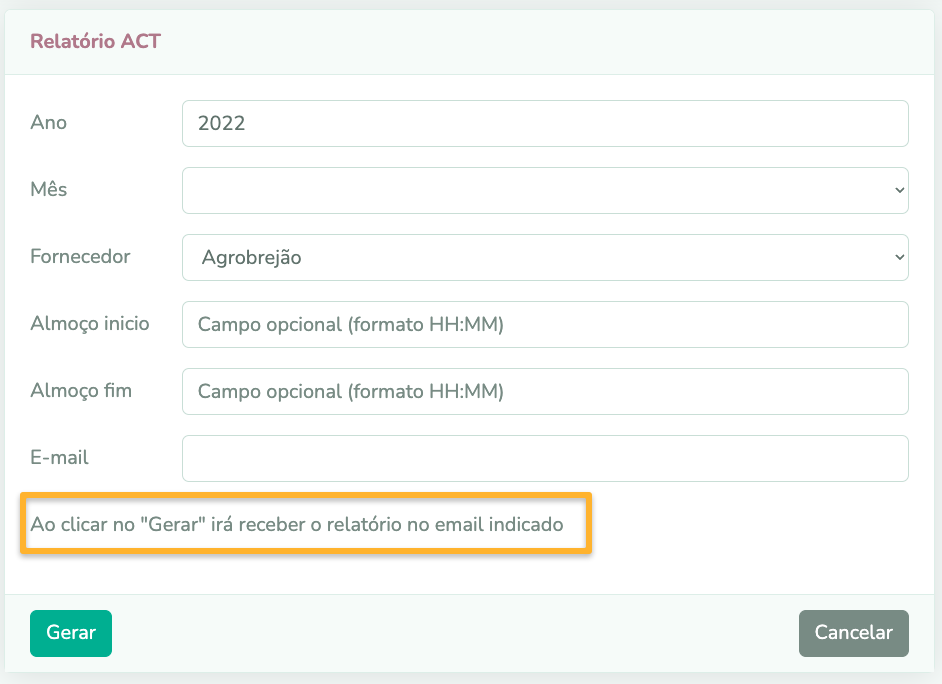Click the green Gerar button
The width and height of the screenshot is (942, 684).
[x=71, y=633]
